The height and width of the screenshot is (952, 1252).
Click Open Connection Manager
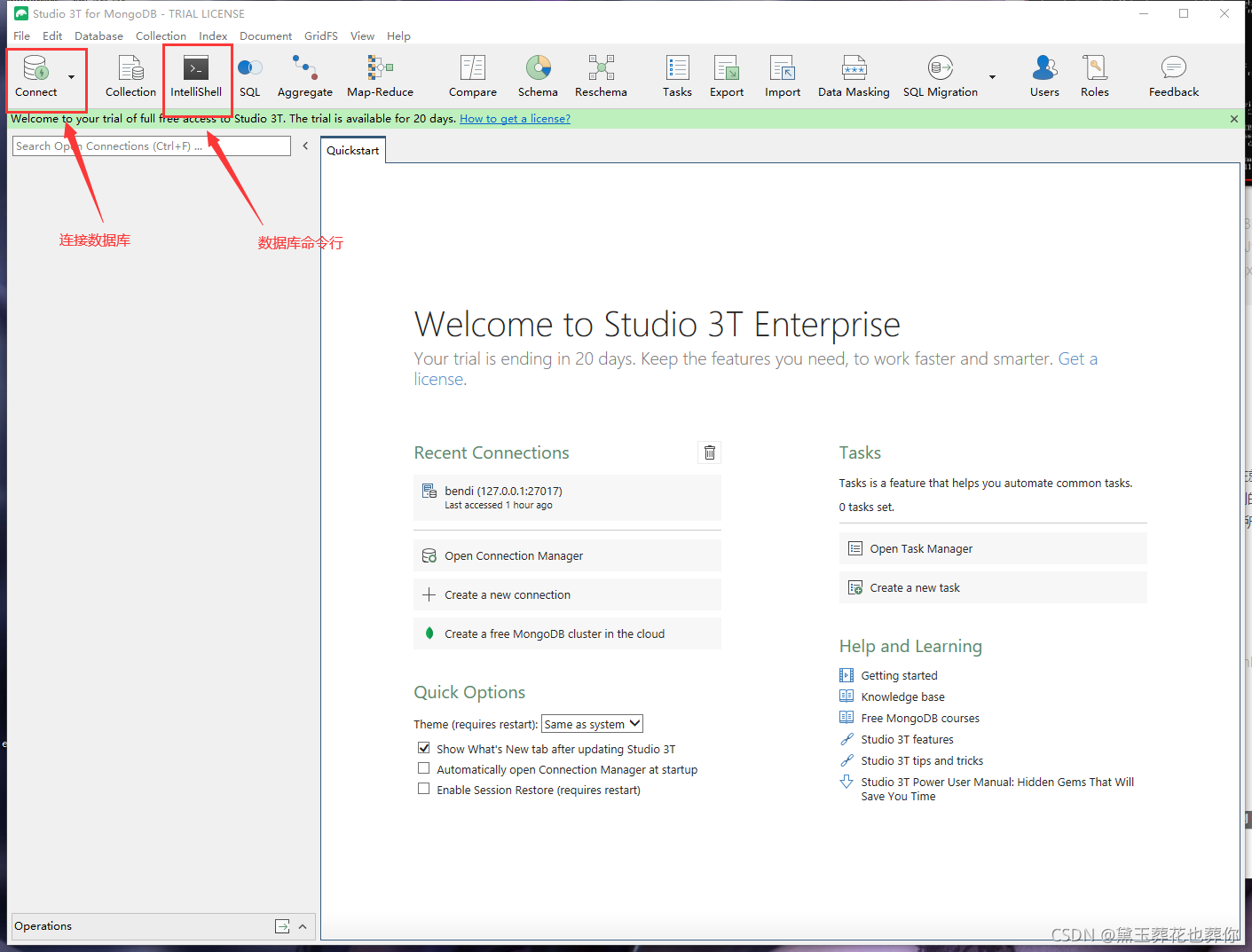(x=567, y=555)
